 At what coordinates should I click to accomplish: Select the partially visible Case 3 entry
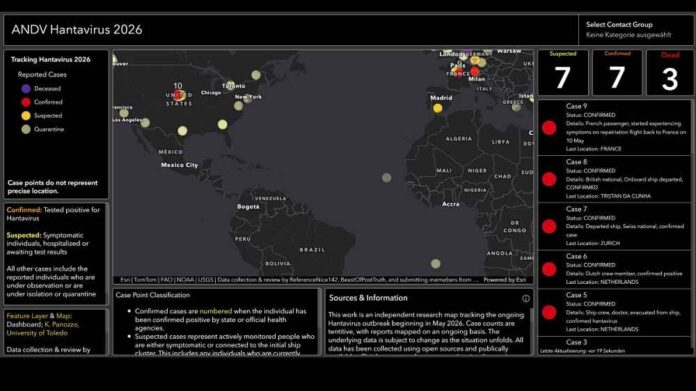[x=576, y=342]
